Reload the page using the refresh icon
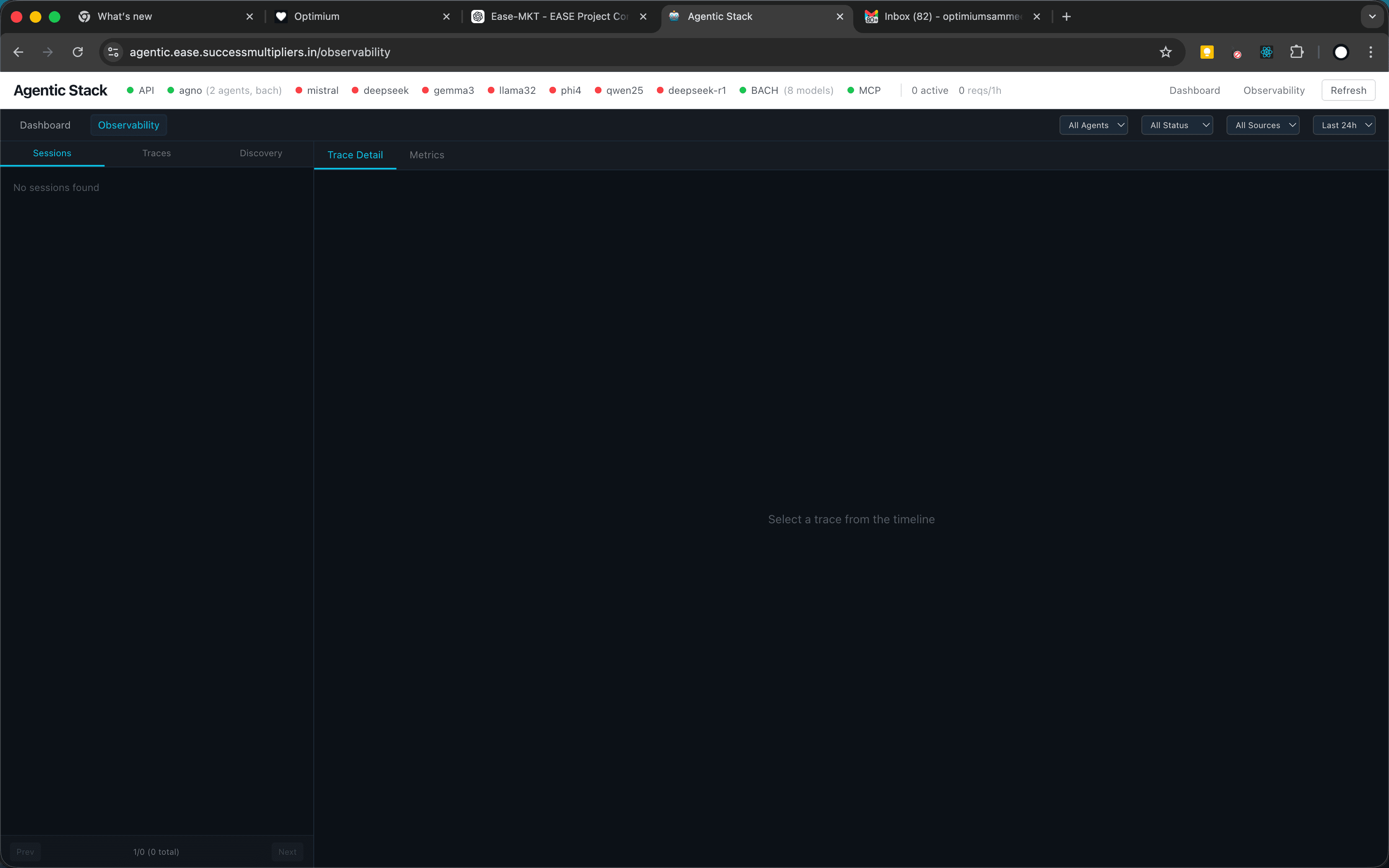The image size is (1389, 868). (77, 52)
